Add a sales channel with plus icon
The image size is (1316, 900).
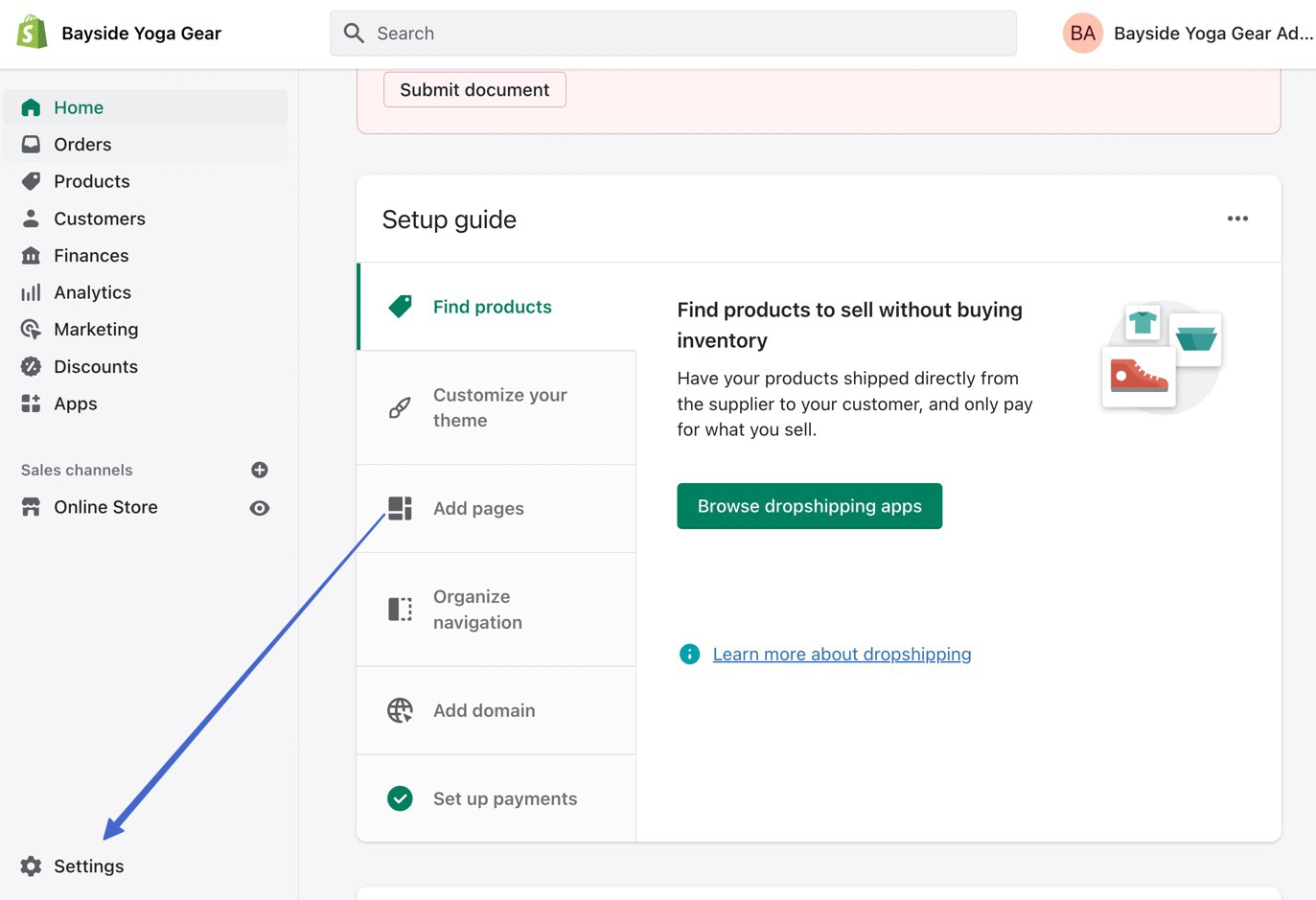tap(260, 470)
